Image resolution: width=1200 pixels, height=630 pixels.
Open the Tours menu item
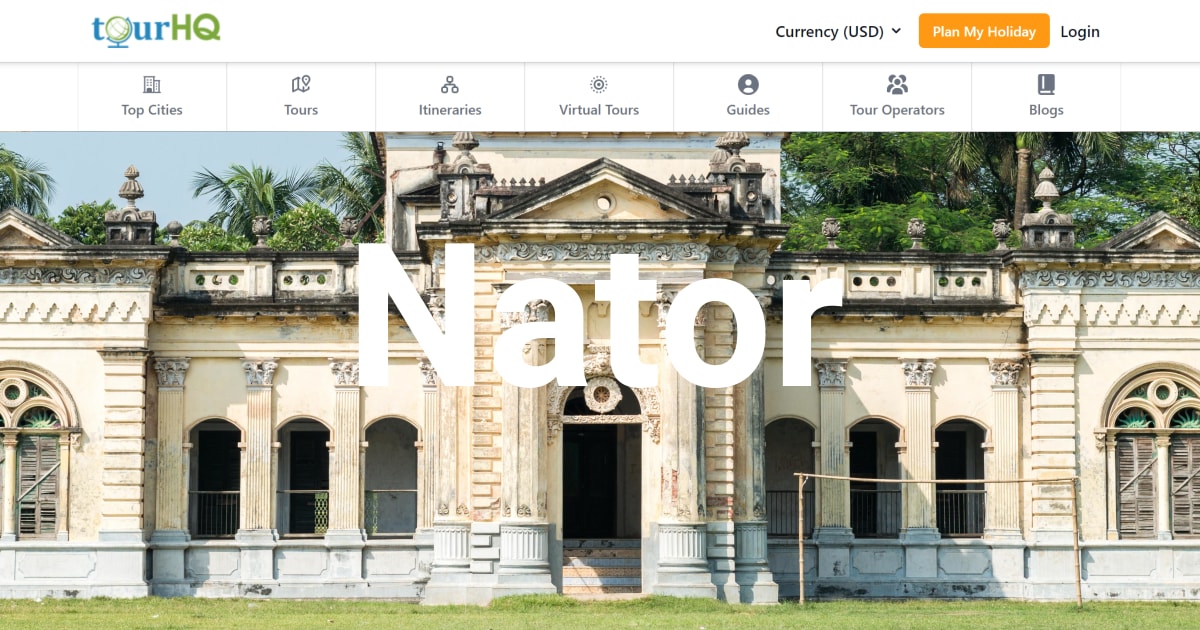[300, 110]
